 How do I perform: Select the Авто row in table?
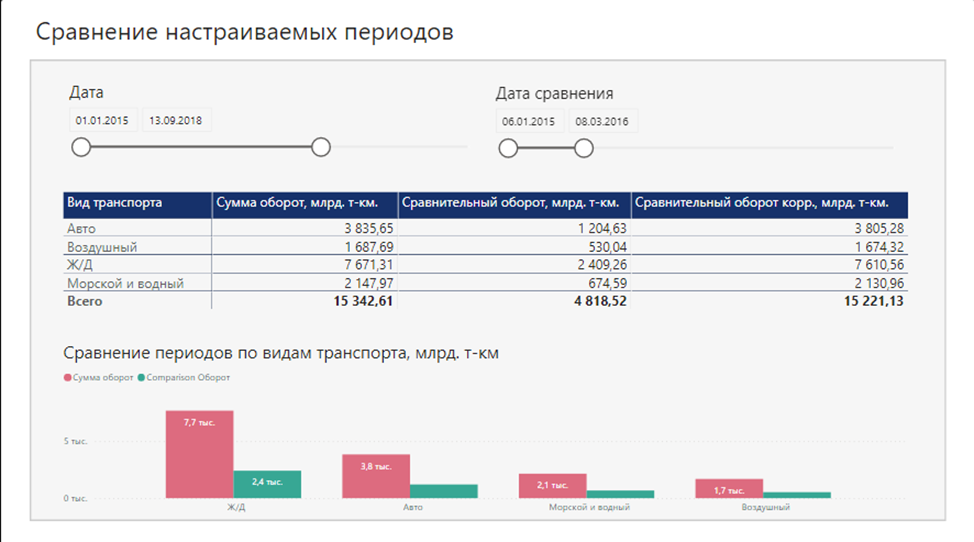point(485,228)
